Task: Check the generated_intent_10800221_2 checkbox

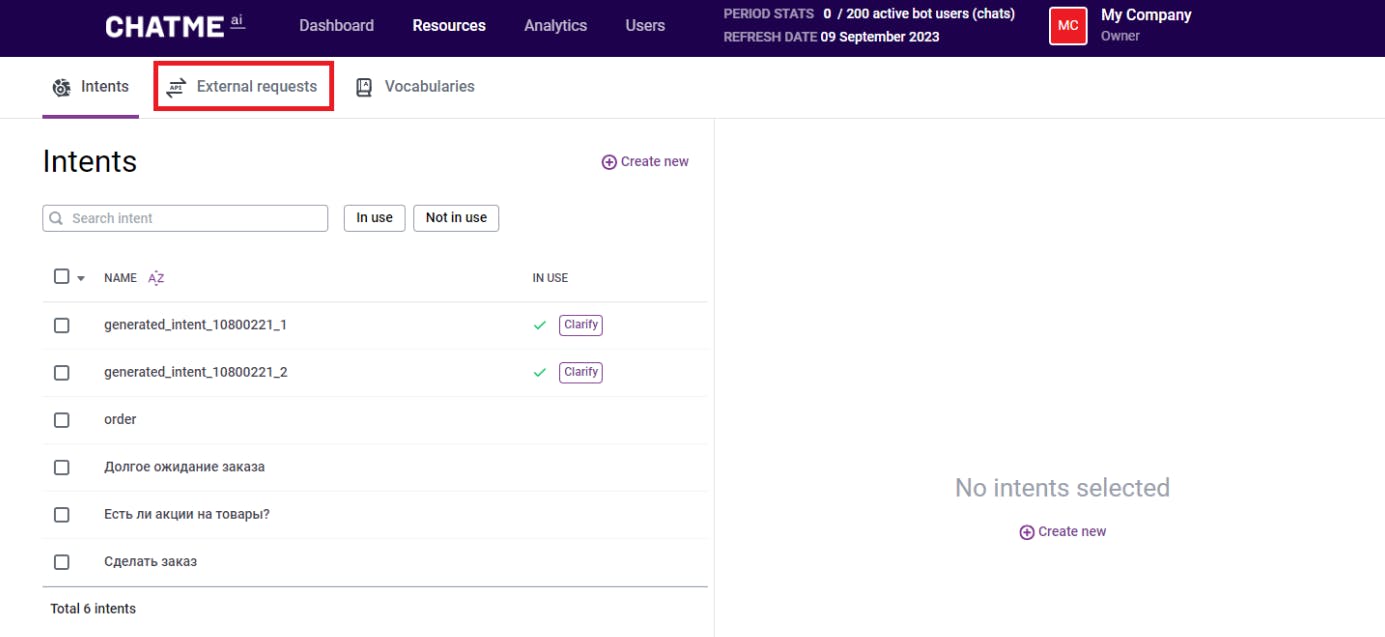Action: tap(61, 372)
